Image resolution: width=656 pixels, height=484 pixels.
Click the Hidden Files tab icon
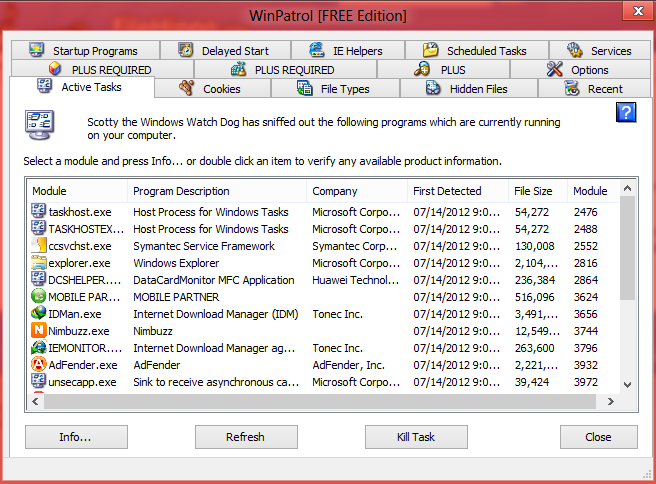pyautogui.click(x=433, y=88)
